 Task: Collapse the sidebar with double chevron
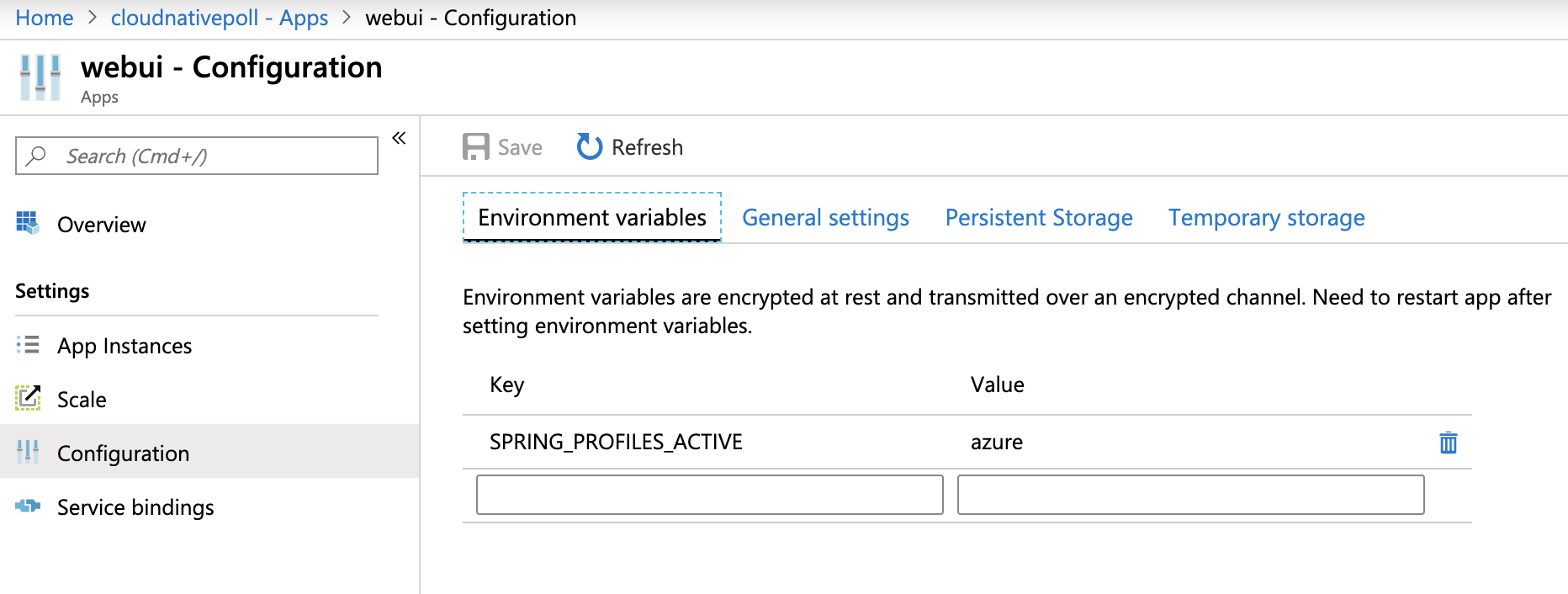[x=399, y=138]
